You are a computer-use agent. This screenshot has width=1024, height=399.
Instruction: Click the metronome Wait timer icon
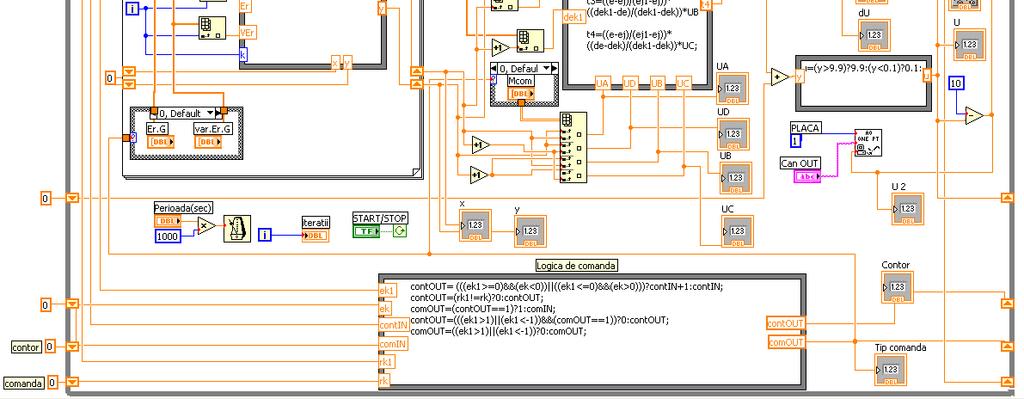[x=237, y=229]
